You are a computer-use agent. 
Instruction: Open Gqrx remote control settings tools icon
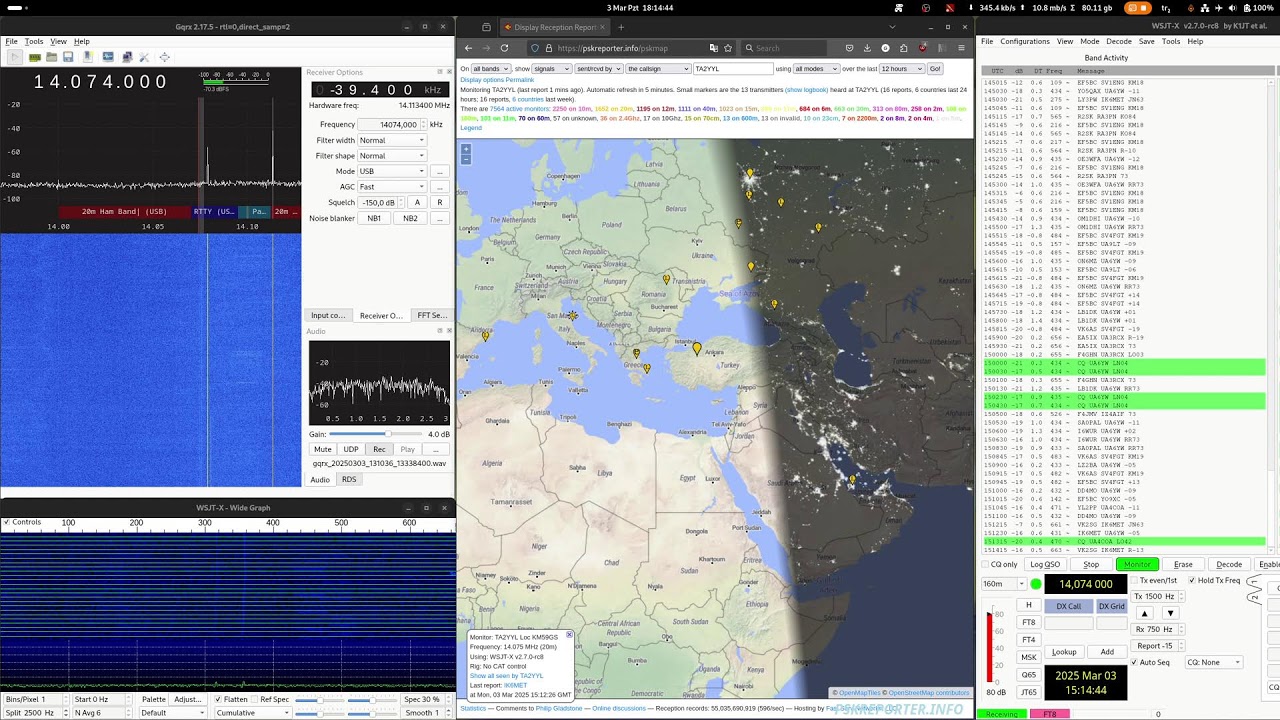point(144,57)
